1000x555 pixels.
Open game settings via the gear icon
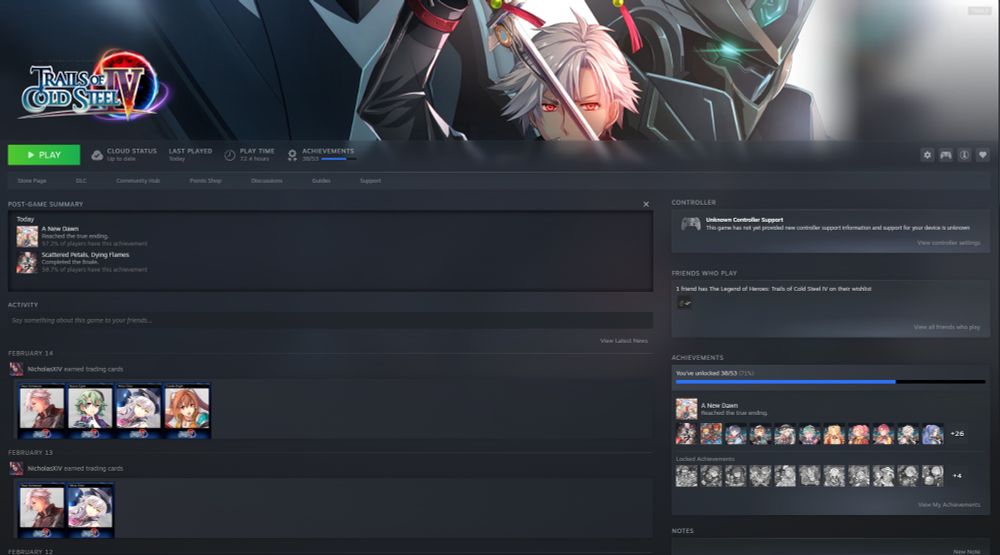[927, 155]
